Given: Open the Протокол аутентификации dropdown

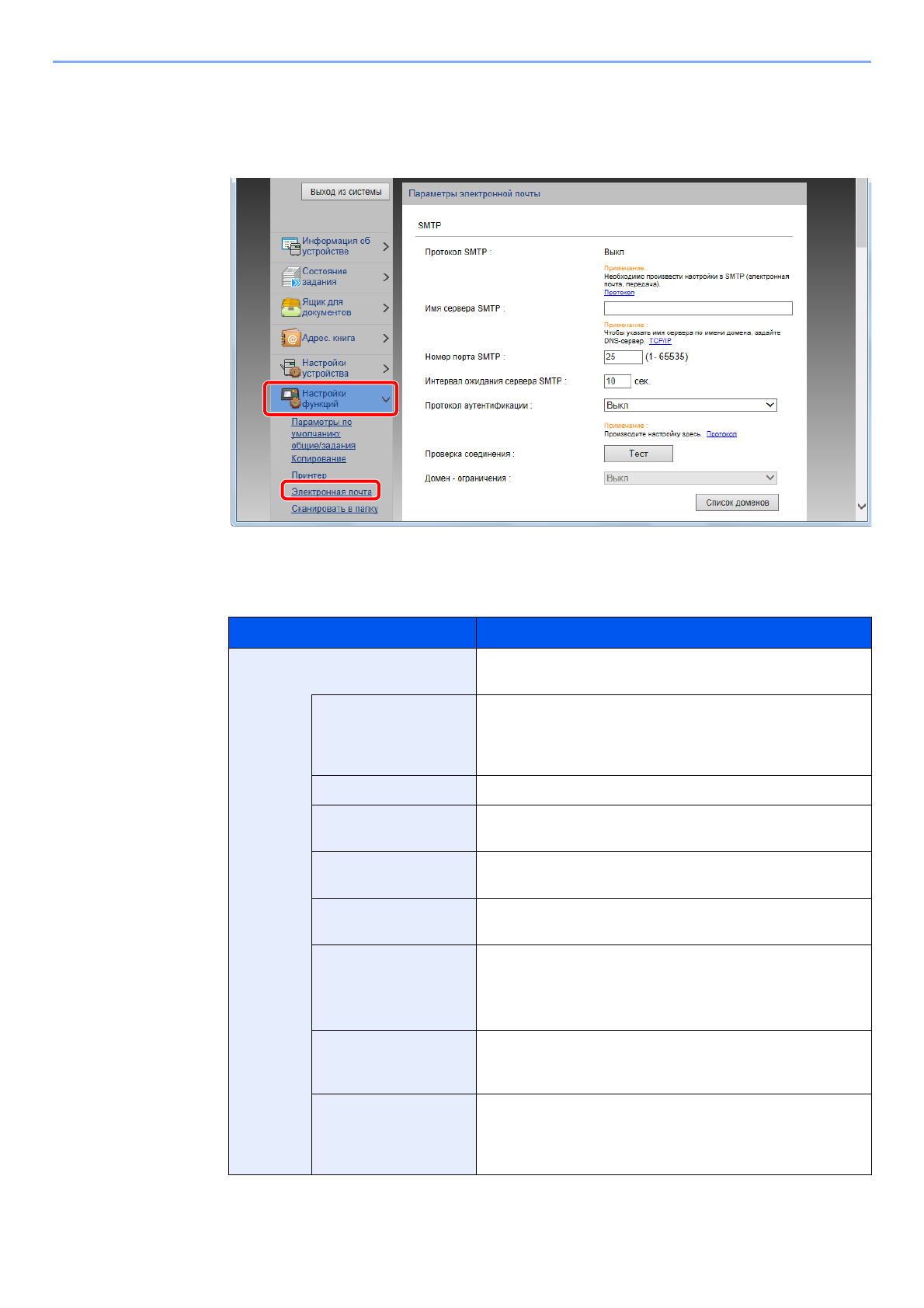Looking at the screenshot, I should click(x=690, y=405).
